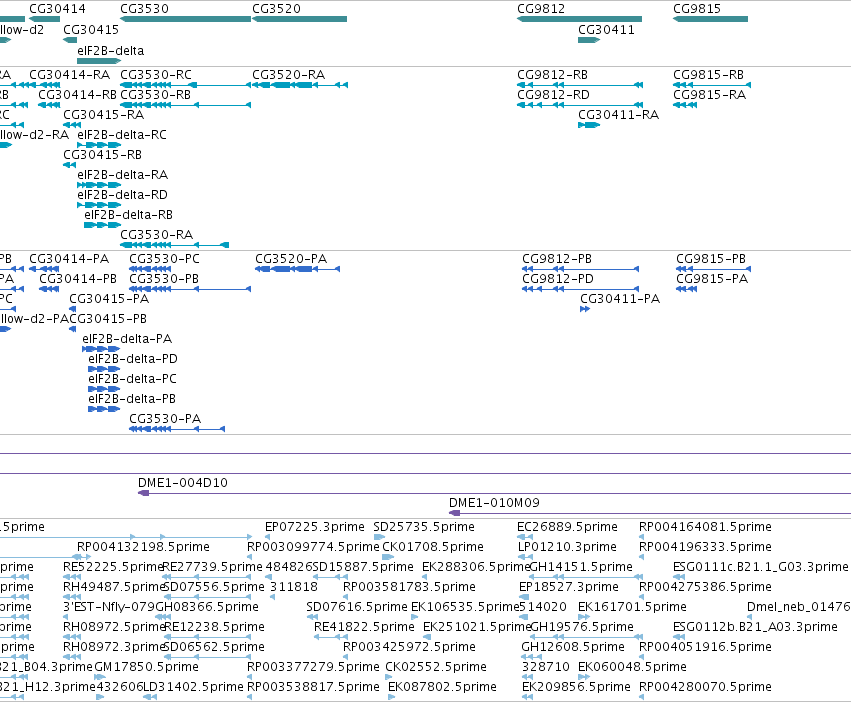Click protein CG3530-PC

click(x=164, y=259)
